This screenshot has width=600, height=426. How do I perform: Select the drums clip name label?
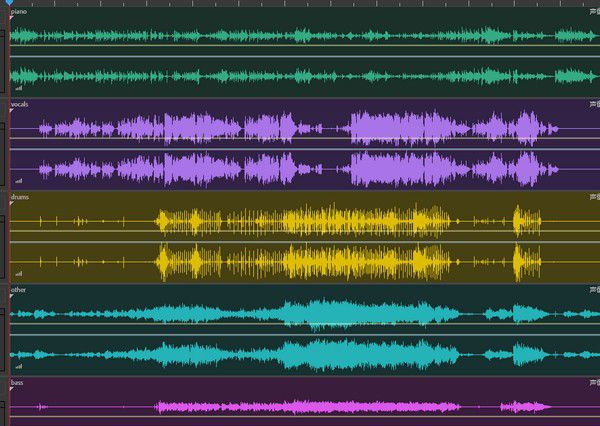(x=20, y=197)
